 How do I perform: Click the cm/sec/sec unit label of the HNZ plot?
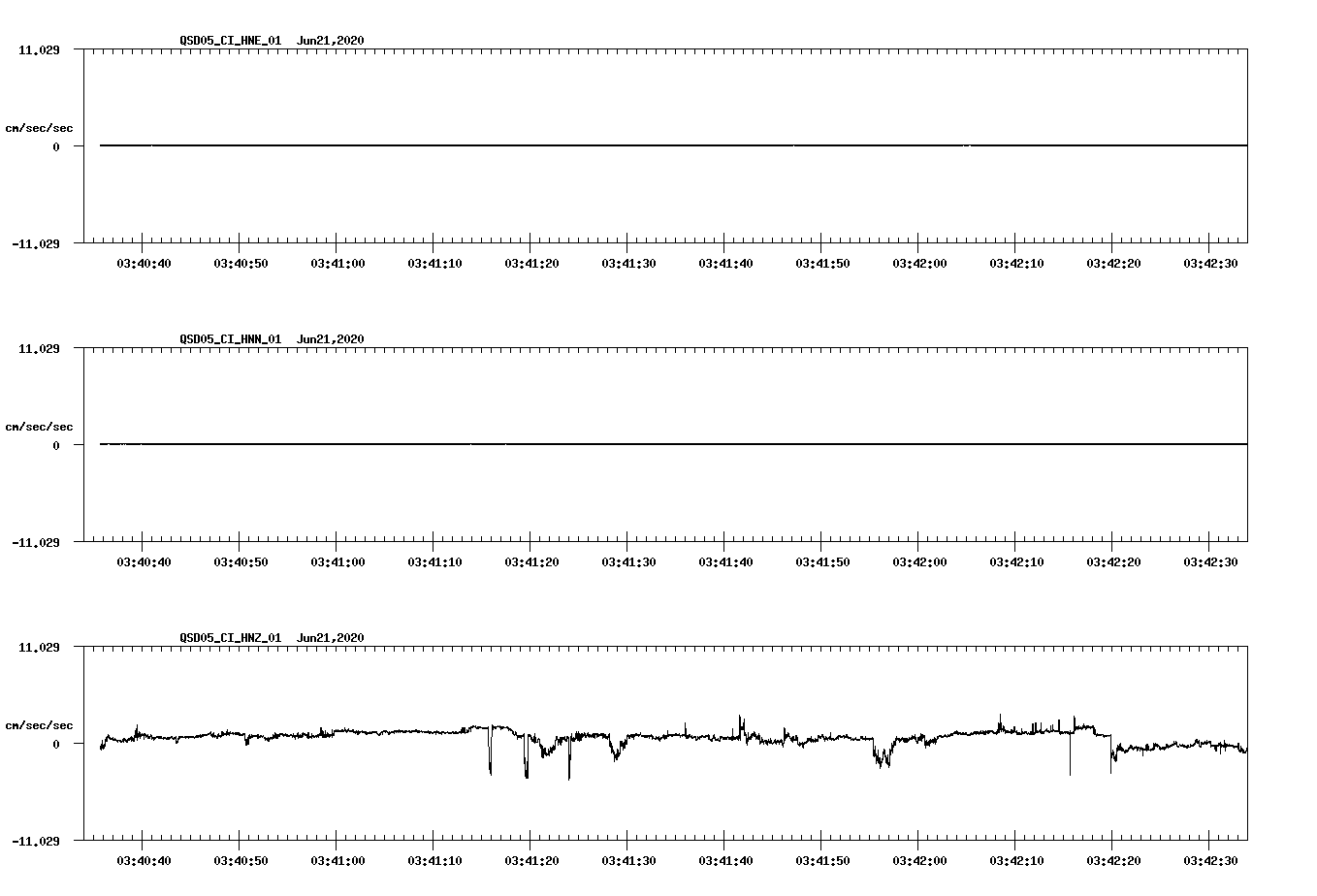tap(40, 725)
